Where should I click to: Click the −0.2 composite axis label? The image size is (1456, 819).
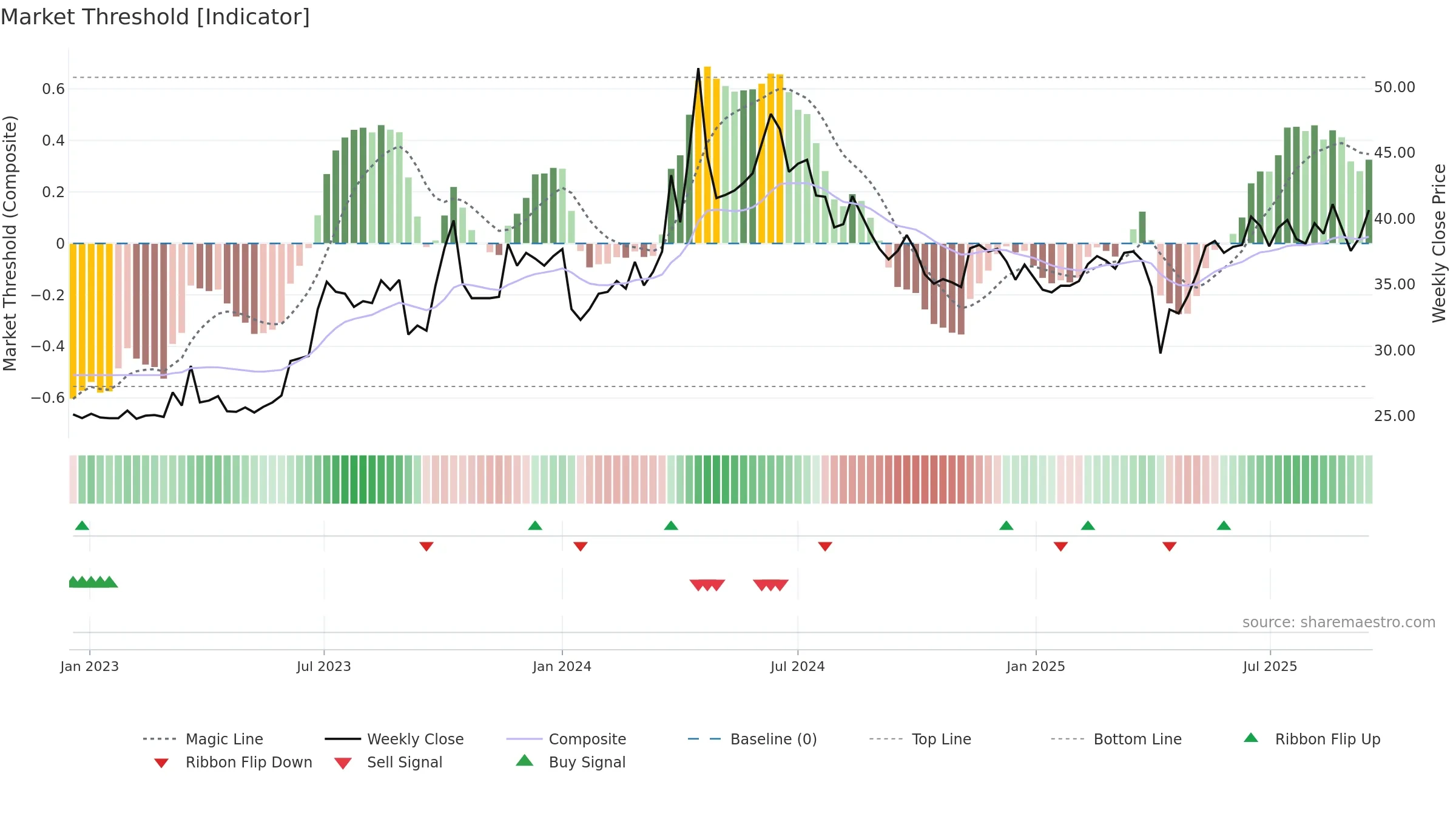pyautogui.click(x=47, y=295)
